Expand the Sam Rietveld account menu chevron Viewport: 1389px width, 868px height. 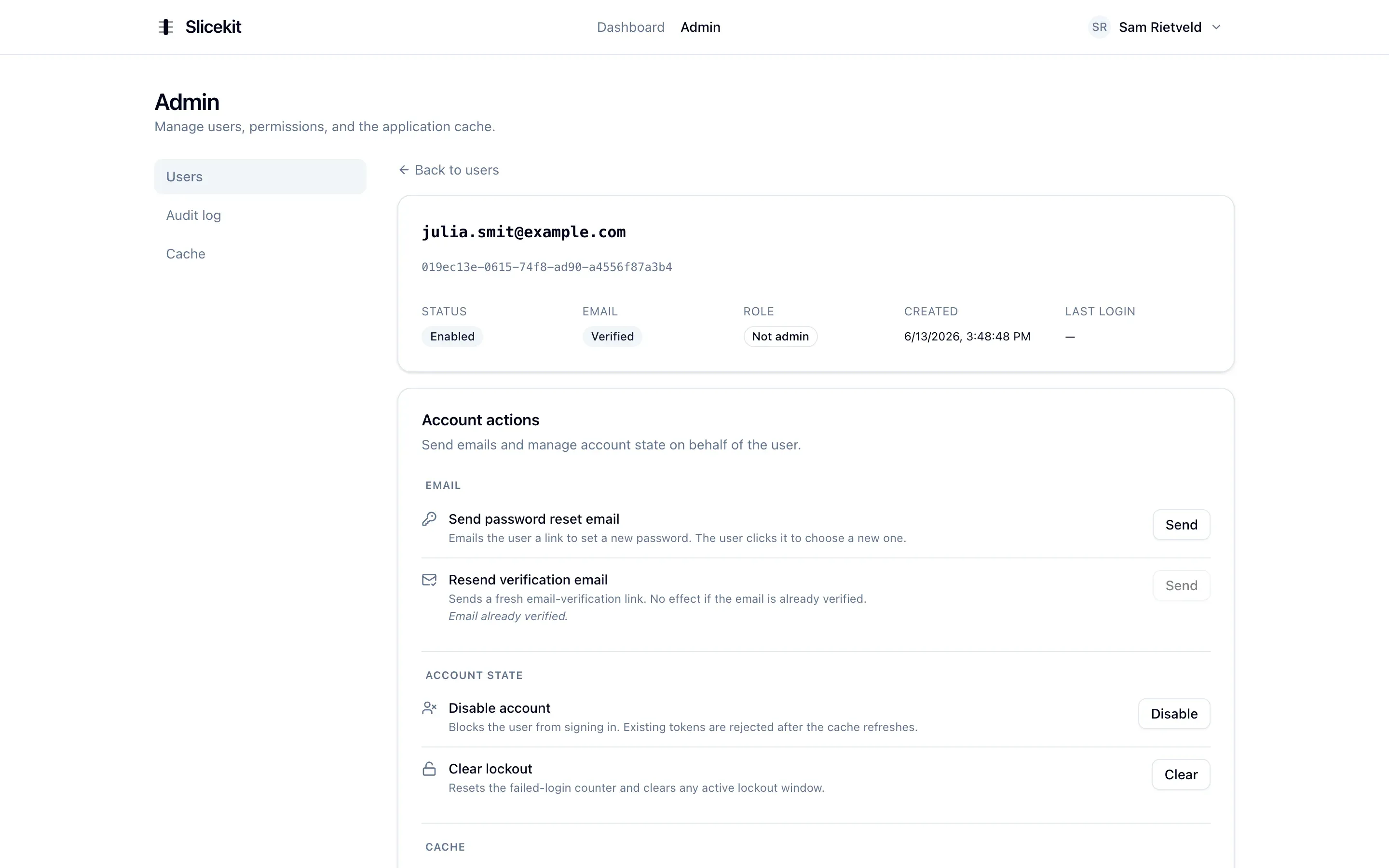click(1216, 27)
